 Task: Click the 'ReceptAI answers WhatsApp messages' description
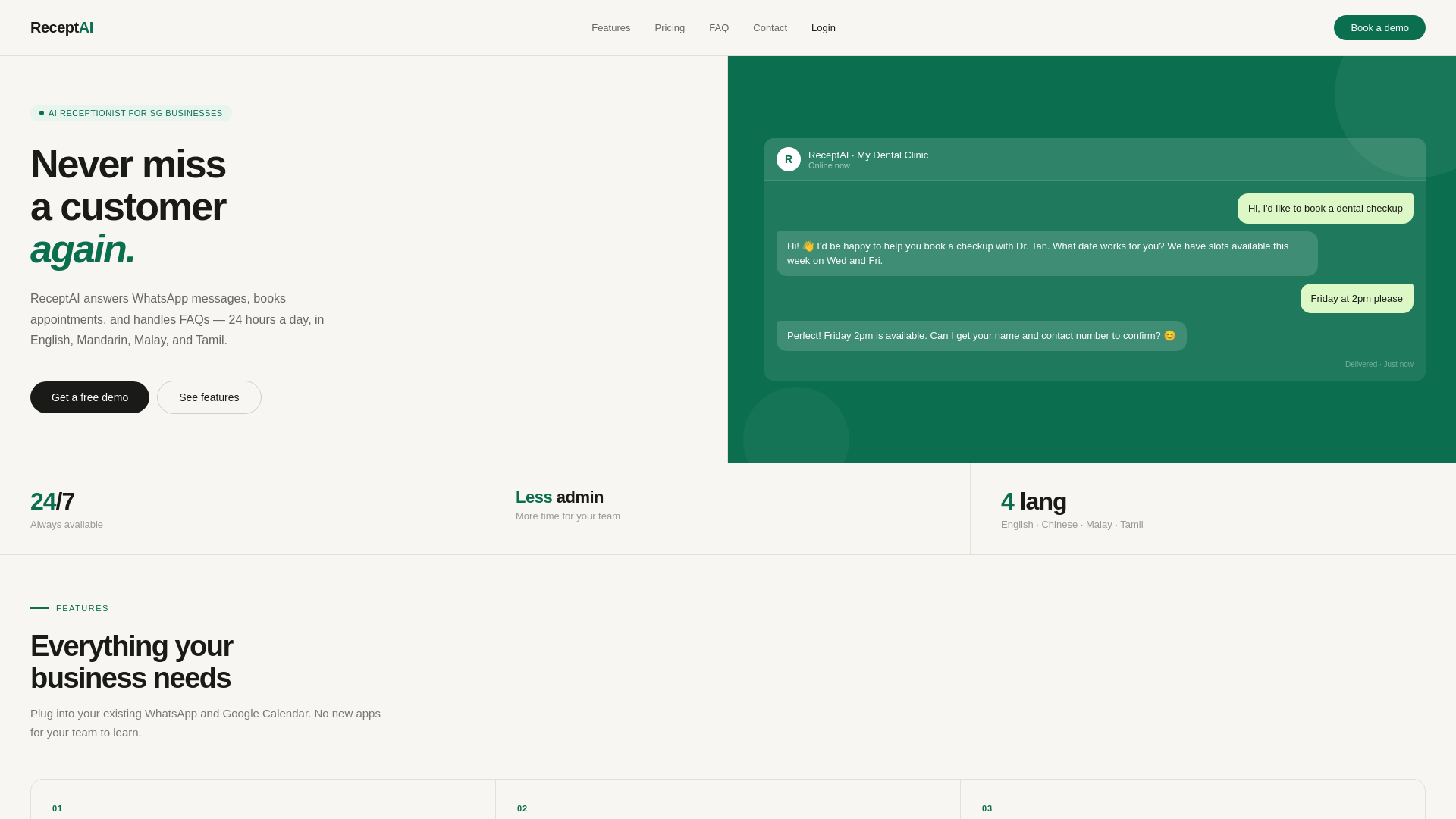coord(177,319)
